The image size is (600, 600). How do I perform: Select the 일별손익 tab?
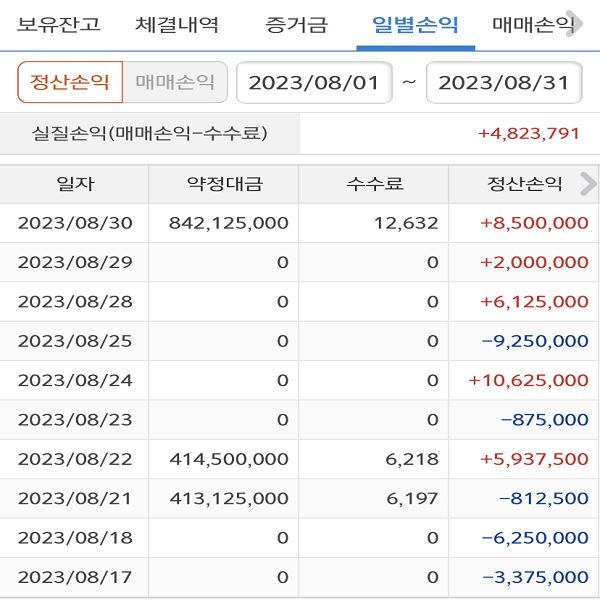[x=415, y=25]
